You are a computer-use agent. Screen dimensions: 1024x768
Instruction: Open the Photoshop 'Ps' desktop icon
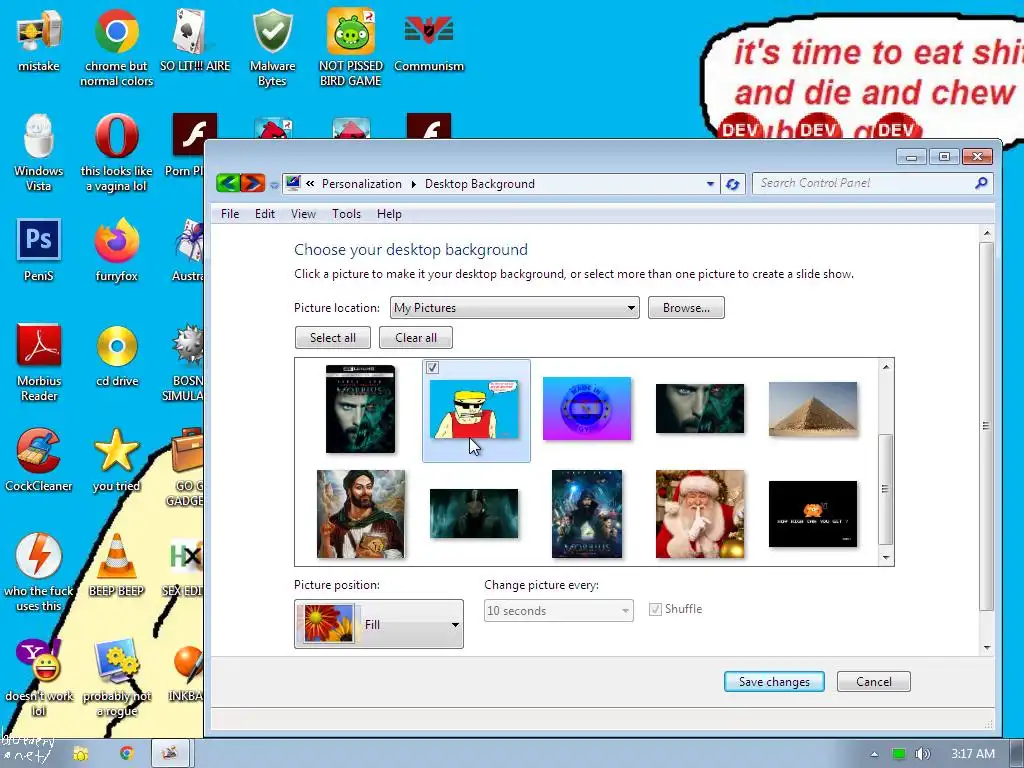39,240
